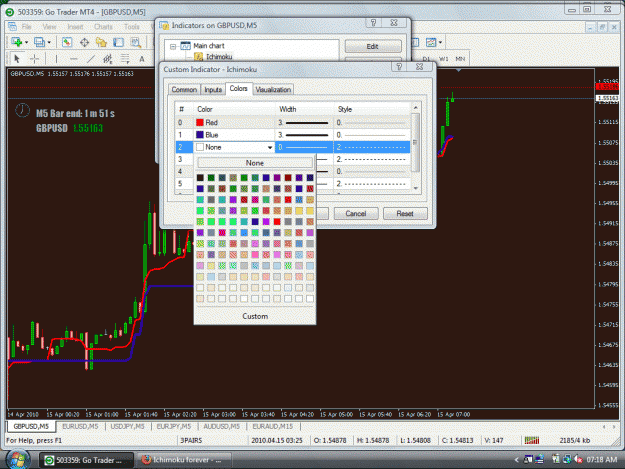Screen dimensions: 625x469
Task: Open the Windows Start orb
Action: (x=17, y=459)
